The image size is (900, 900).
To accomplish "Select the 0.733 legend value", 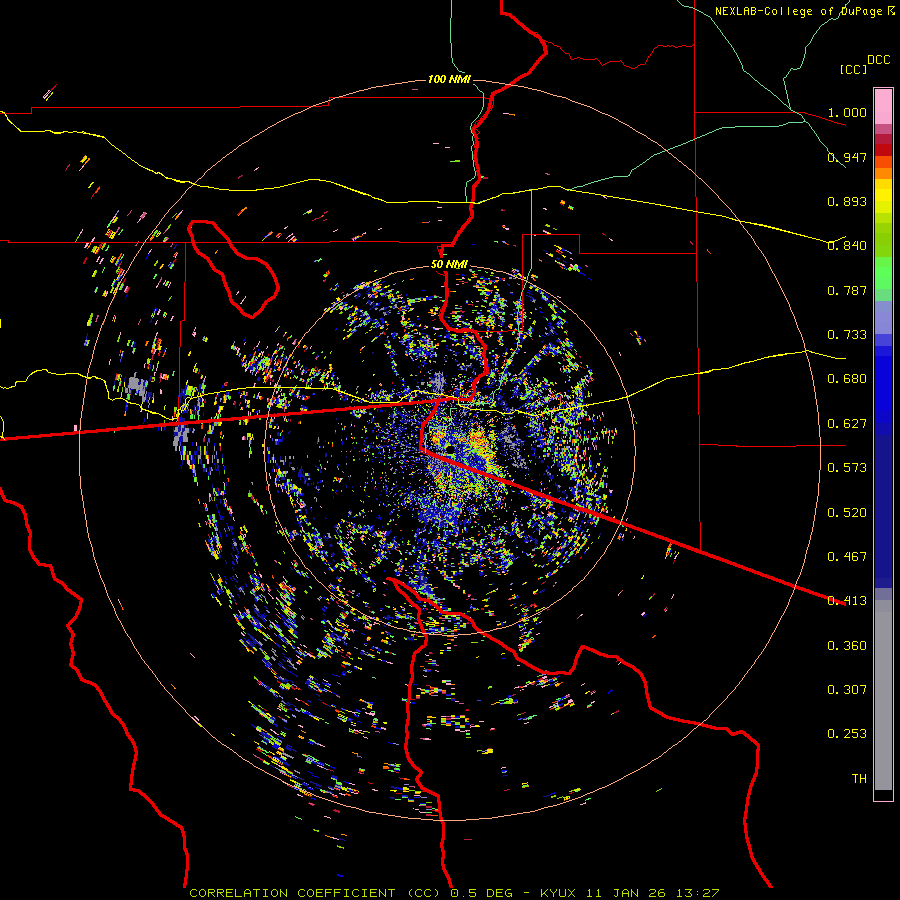I will click(x=847, y=335).
